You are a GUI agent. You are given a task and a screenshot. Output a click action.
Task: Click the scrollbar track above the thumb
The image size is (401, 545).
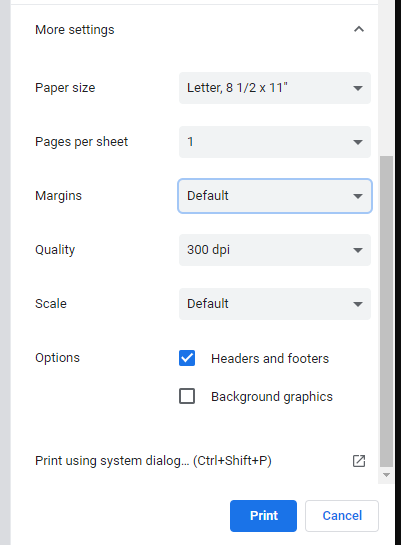[x=386, y=80]
